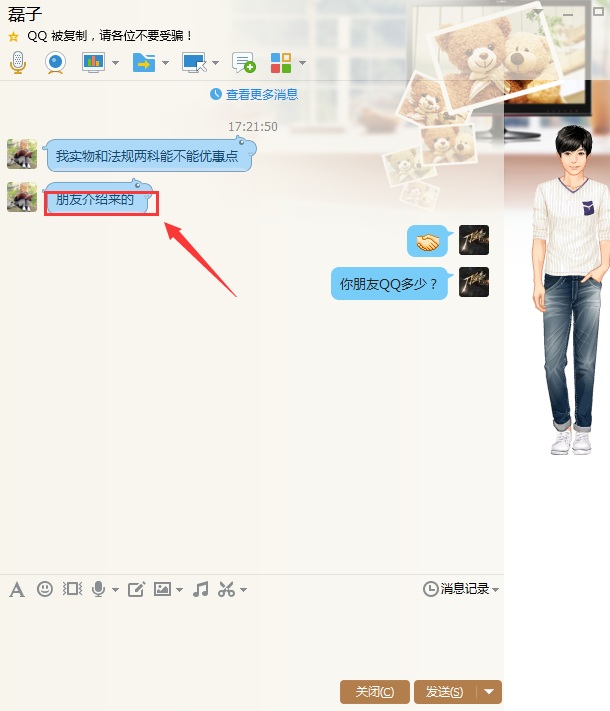Image resolution: width=610 pixels, height=711 pixels.
Task: Click the send picture icon
Action: (x=162, y=589)
